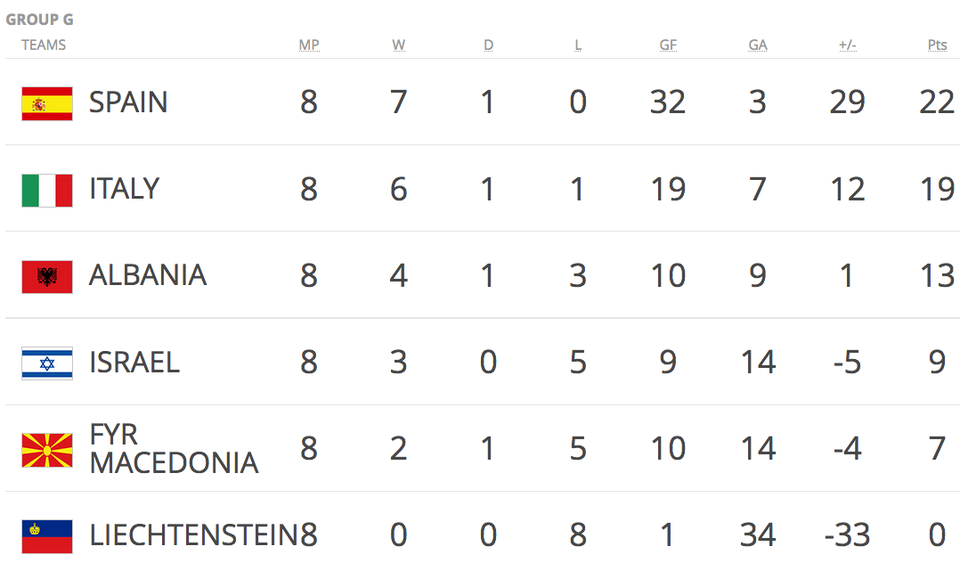Click the GF column header

[668, 45]
